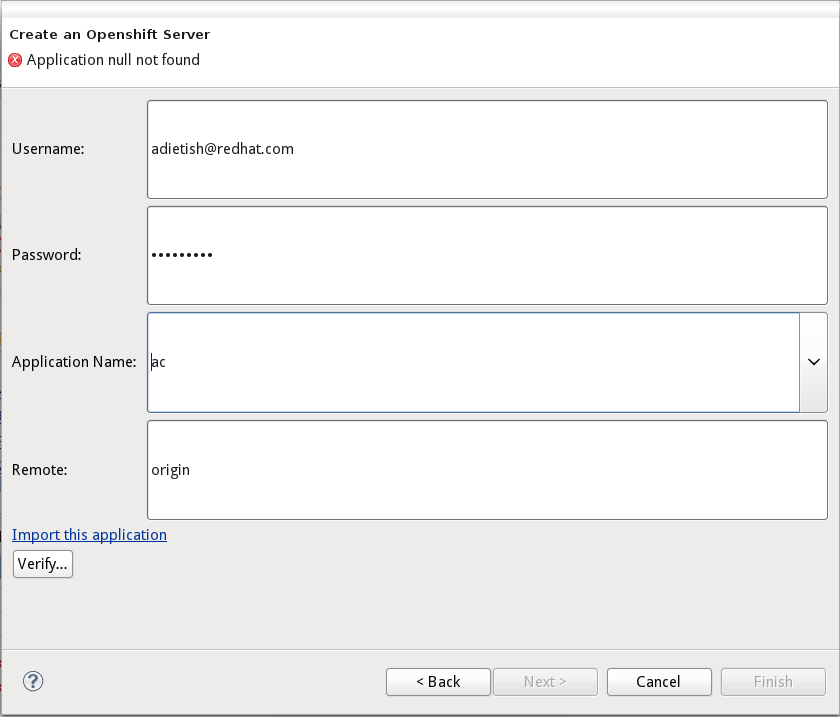Focus the Username text field
840x717 pixels.
(x=487, y=149)
